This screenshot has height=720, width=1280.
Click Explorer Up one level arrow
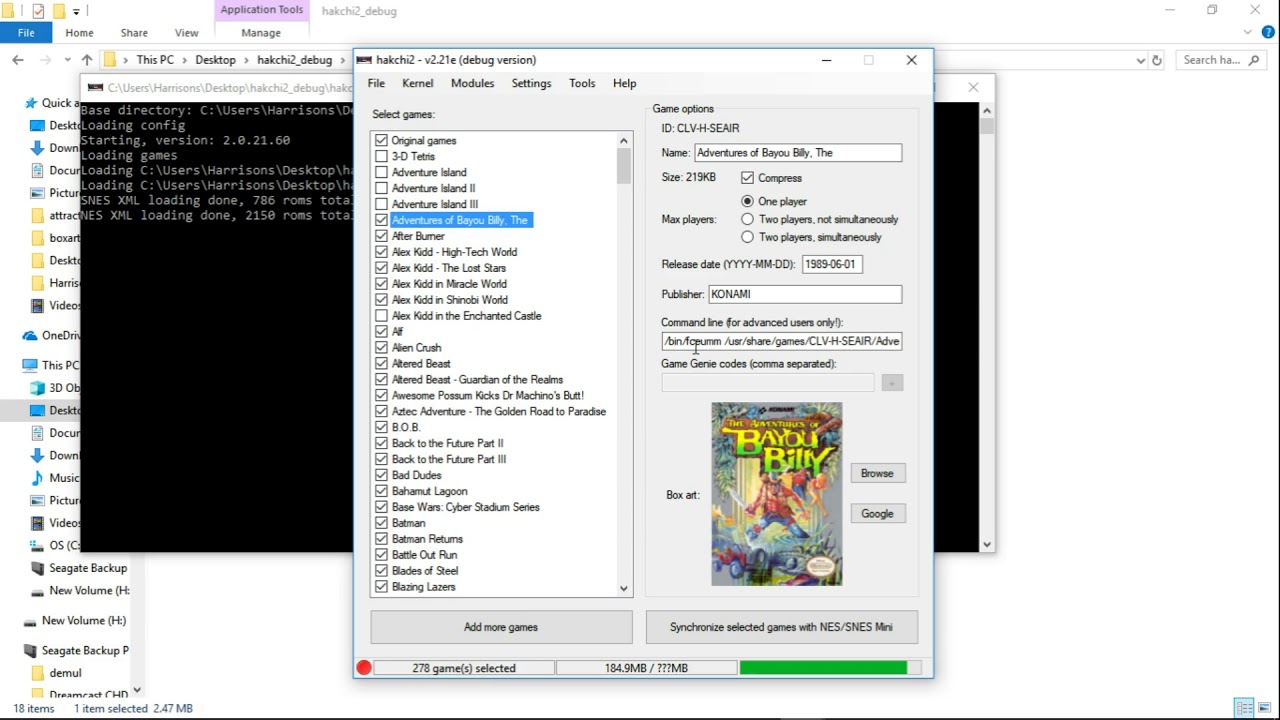point(87,60)
